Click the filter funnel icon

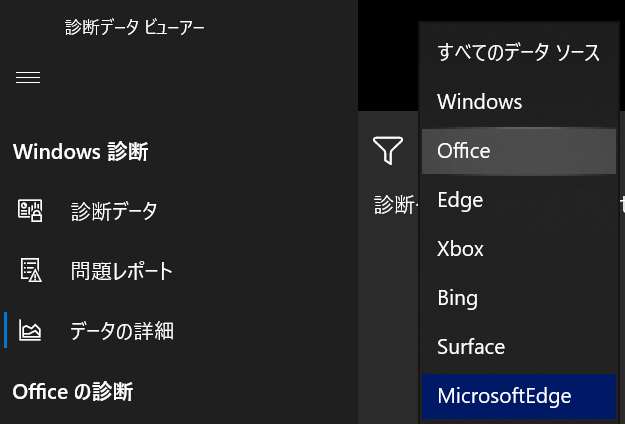(388, 150)
